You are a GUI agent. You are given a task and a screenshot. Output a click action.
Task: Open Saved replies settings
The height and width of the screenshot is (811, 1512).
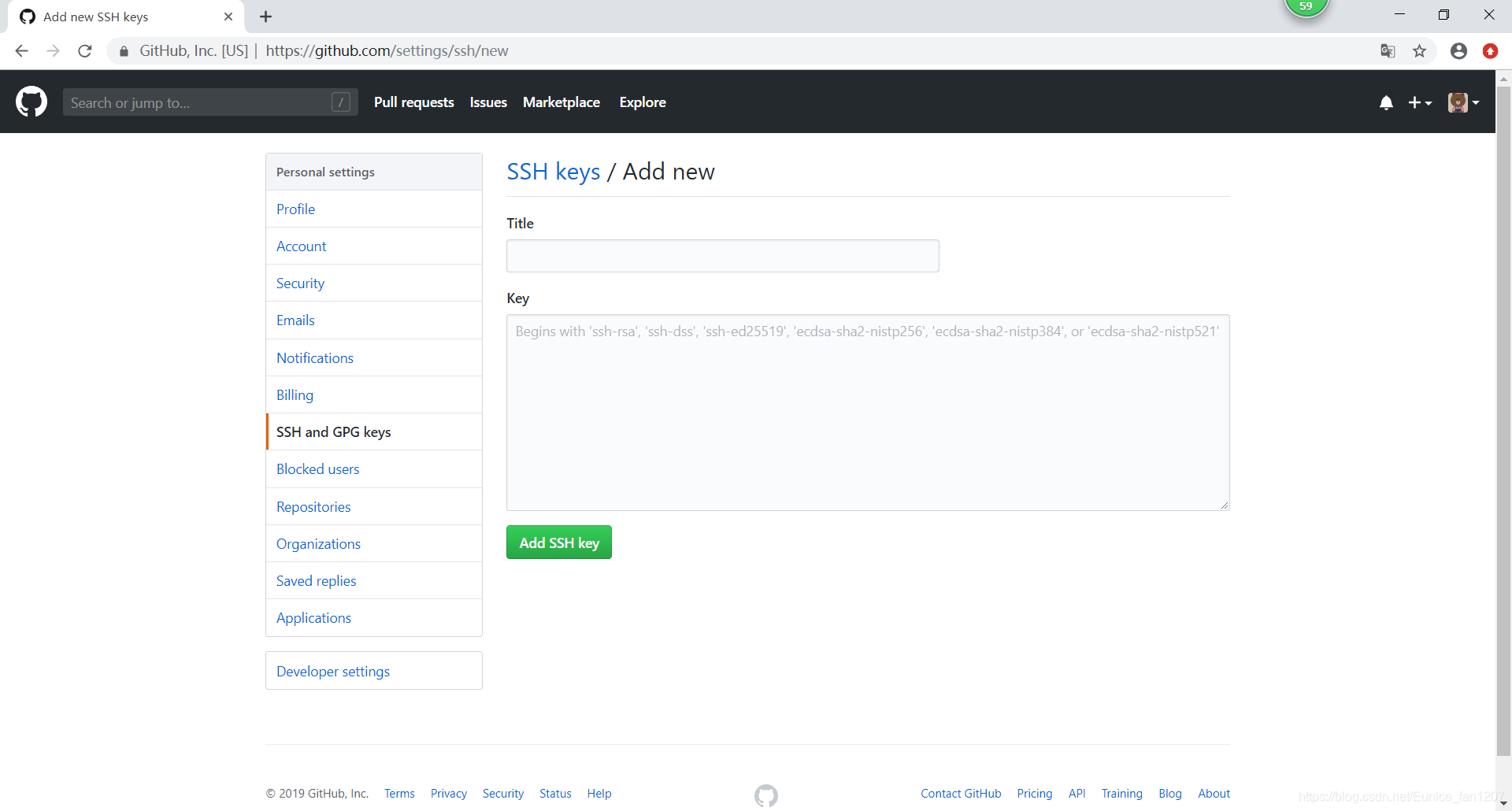(x=374, y=580)
